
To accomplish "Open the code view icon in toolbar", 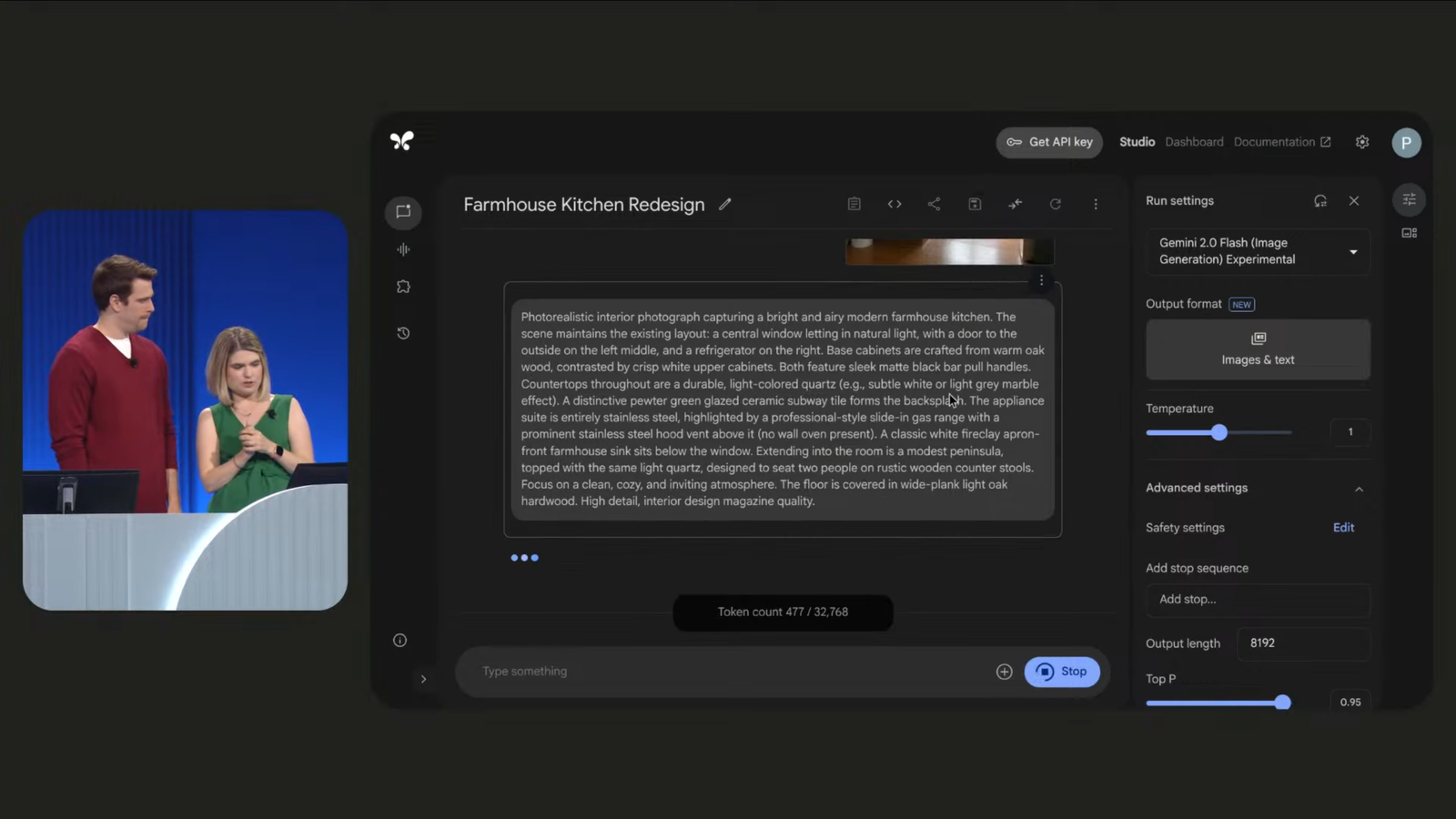I will (895, 204).
